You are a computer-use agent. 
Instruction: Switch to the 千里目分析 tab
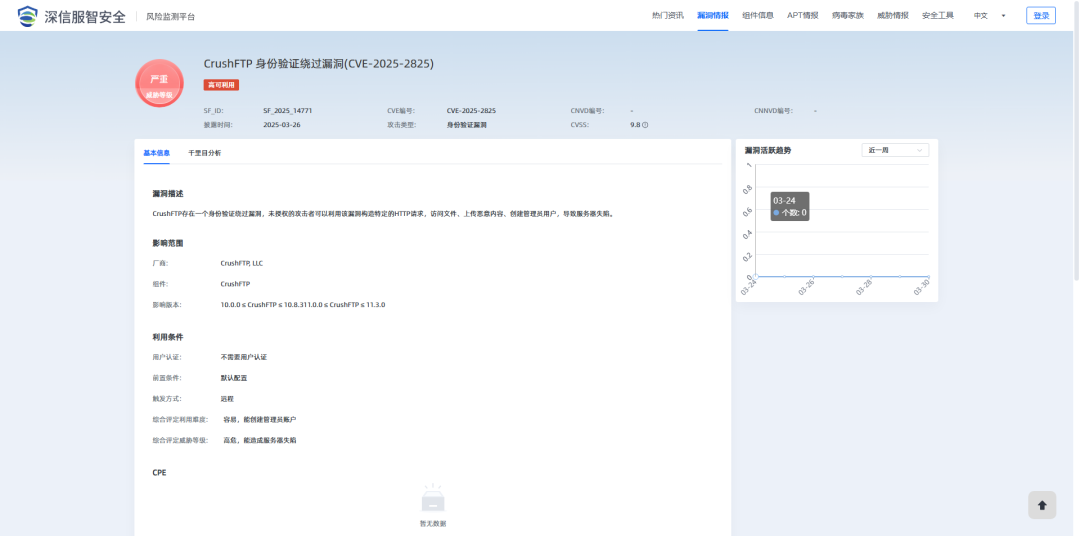[205, 153]
